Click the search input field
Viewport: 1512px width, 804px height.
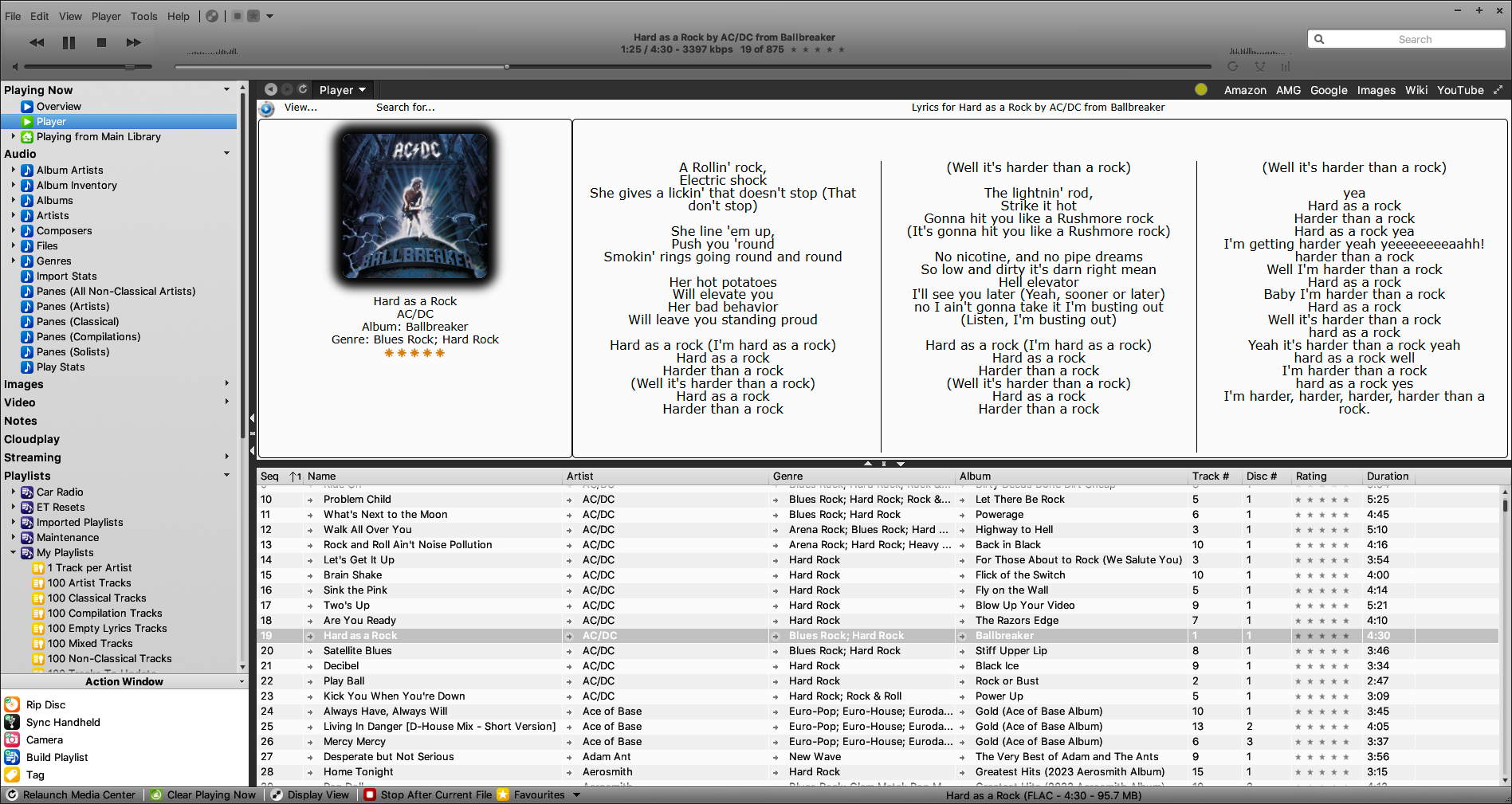click(x=1406, y=39)
